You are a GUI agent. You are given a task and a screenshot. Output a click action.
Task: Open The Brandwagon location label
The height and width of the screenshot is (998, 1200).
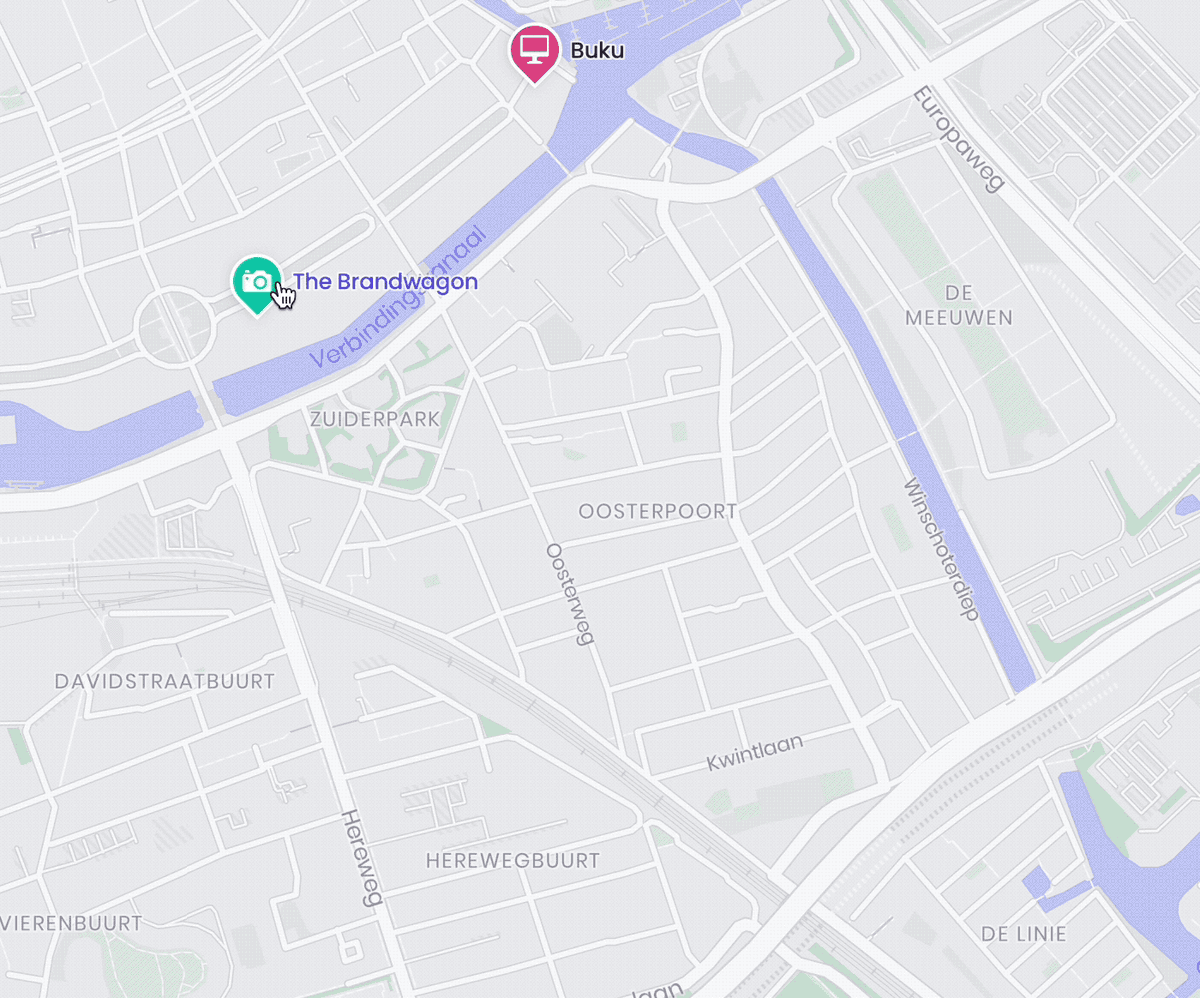(385, 282)
